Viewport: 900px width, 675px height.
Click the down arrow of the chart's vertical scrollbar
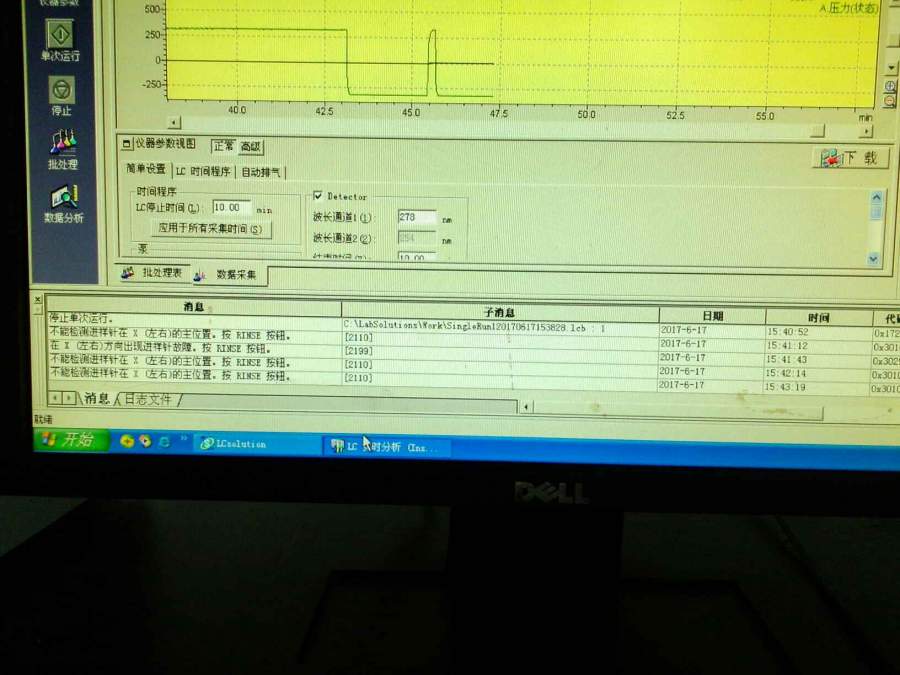coord(891,68)
